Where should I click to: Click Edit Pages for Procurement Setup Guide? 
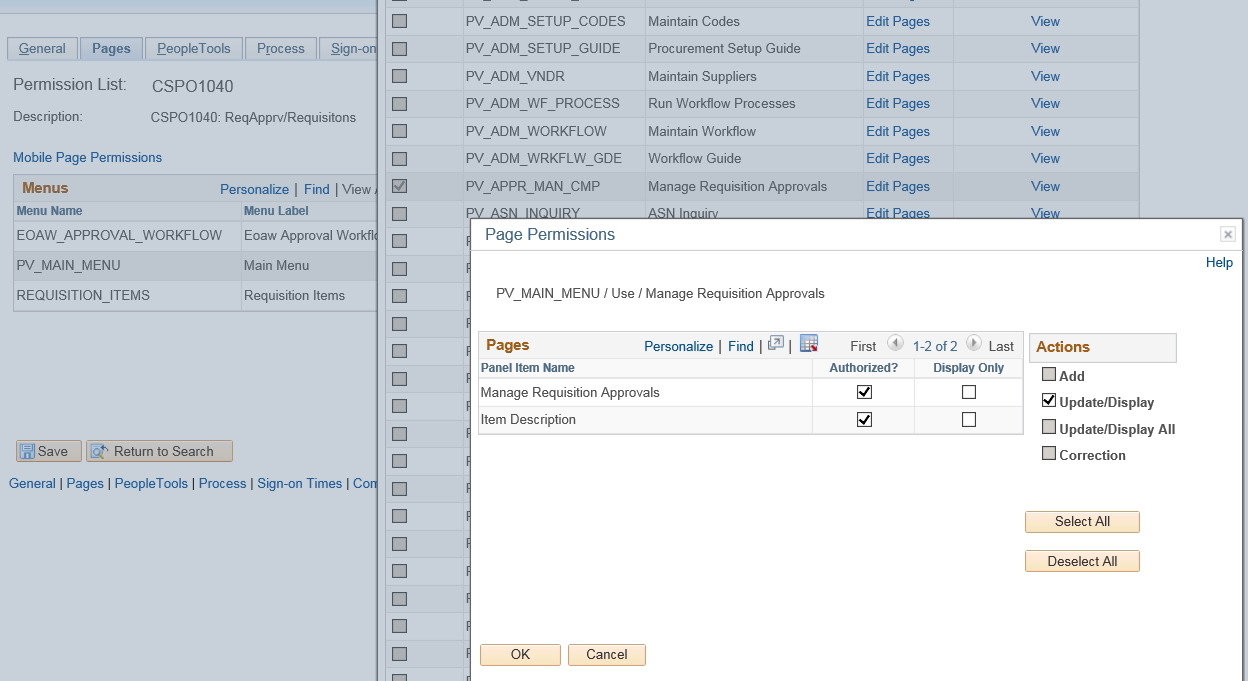898,48
